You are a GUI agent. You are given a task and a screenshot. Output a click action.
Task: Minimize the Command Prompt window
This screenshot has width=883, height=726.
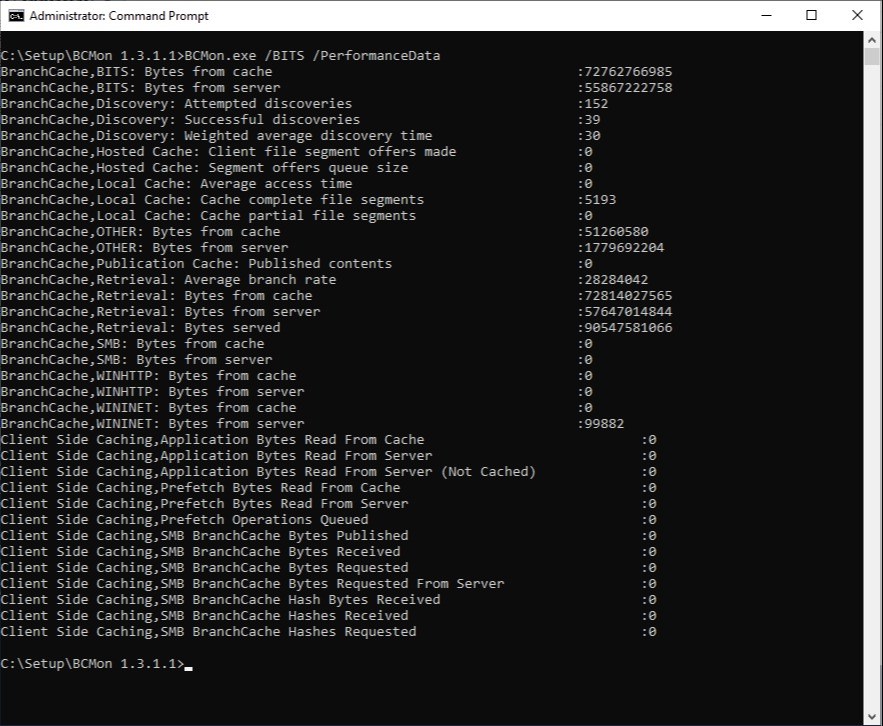click(x=766, y=16)
